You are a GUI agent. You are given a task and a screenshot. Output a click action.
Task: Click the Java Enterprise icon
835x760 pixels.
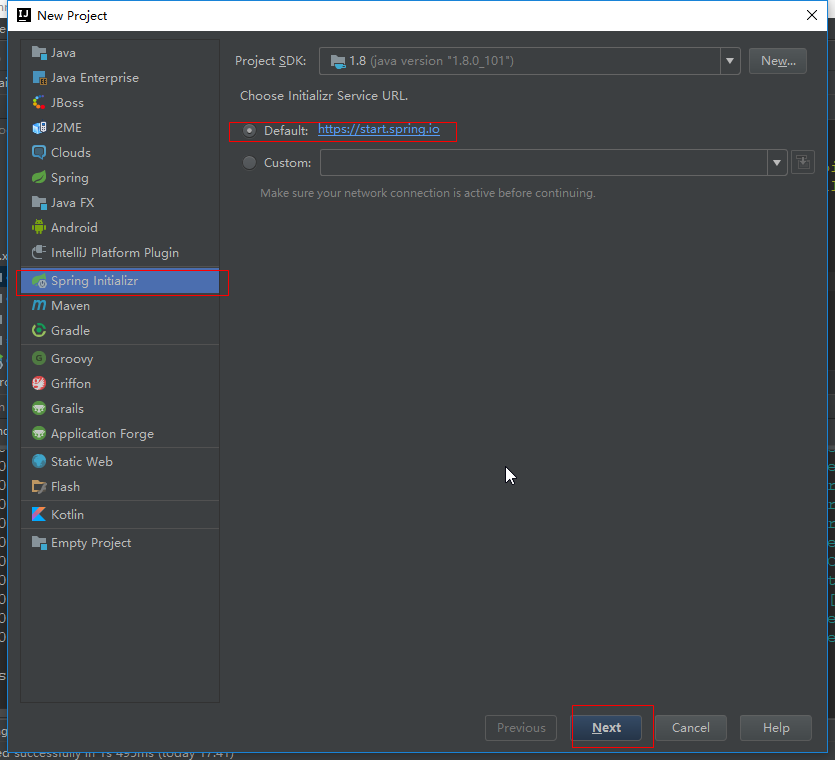(x=39, y=78)
